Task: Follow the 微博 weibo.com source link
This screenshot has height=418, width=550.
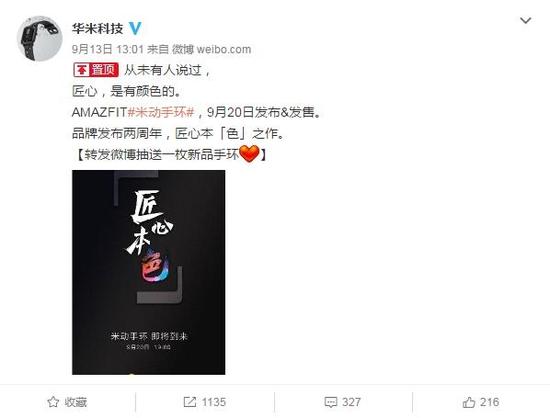Action: pos(211,49)
